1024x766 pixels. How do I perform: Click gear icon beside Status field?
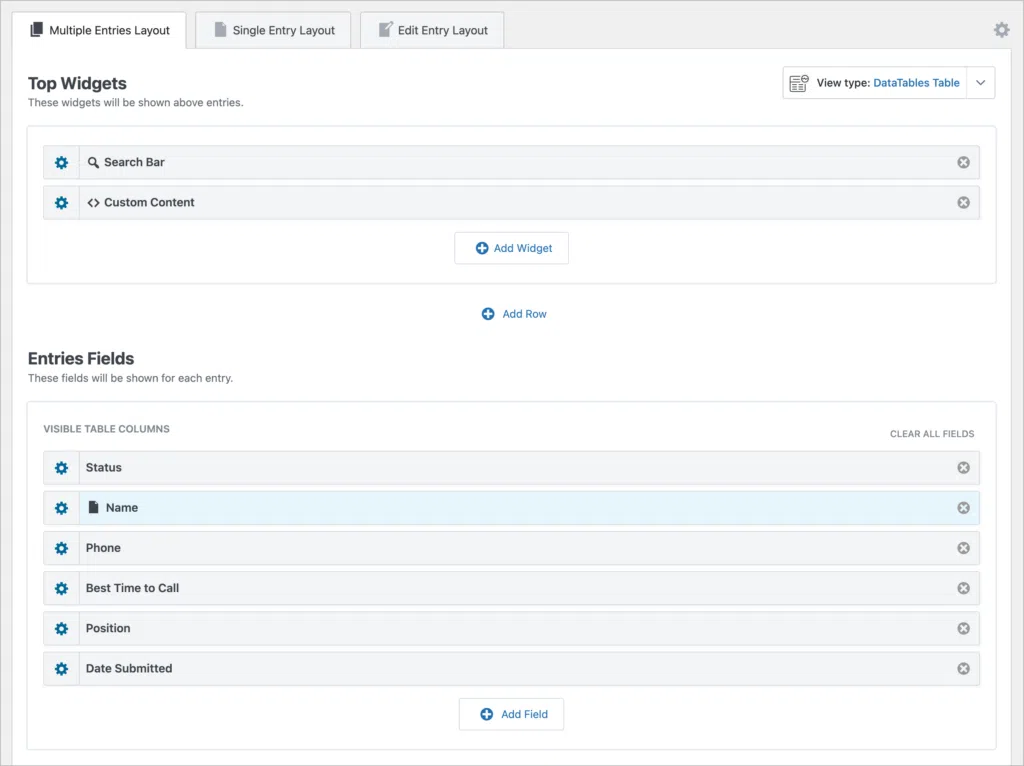point(61,468)
